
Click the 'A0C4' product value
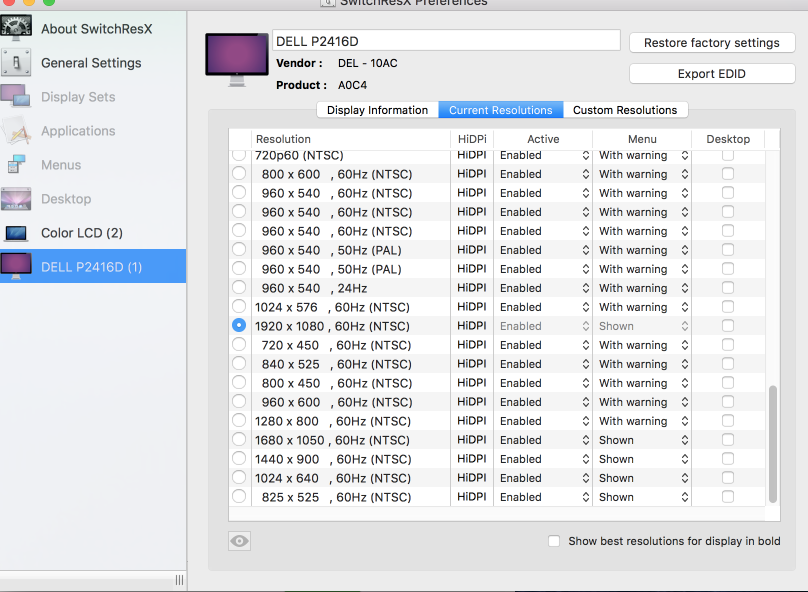tap(352, 85)
